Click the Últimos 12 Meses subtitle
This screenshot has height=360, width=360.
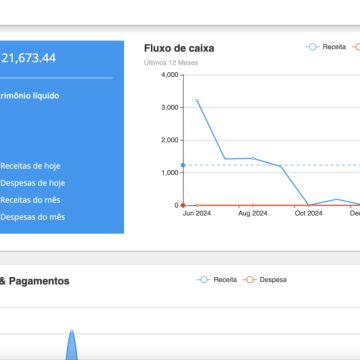pyautogui.click(x=171, y=63)
